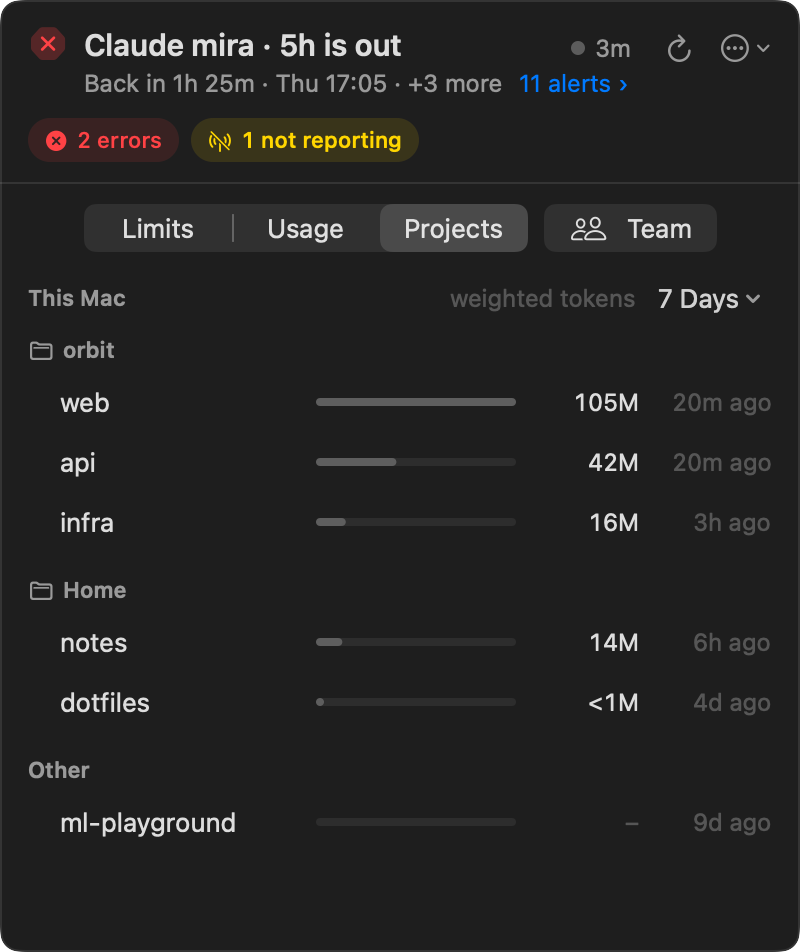This screenshot has width=800, height=952.
Task: Click the 9d ago timestamp
Action: point(731,823)
